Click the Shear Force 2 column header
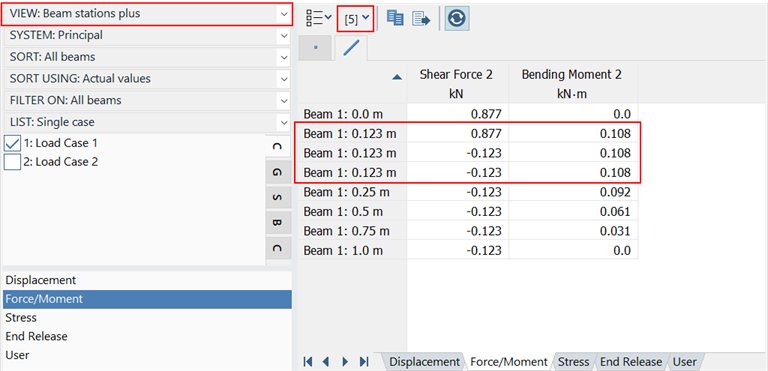The width and height of the screenshot is (768, 371). (458, 83)
